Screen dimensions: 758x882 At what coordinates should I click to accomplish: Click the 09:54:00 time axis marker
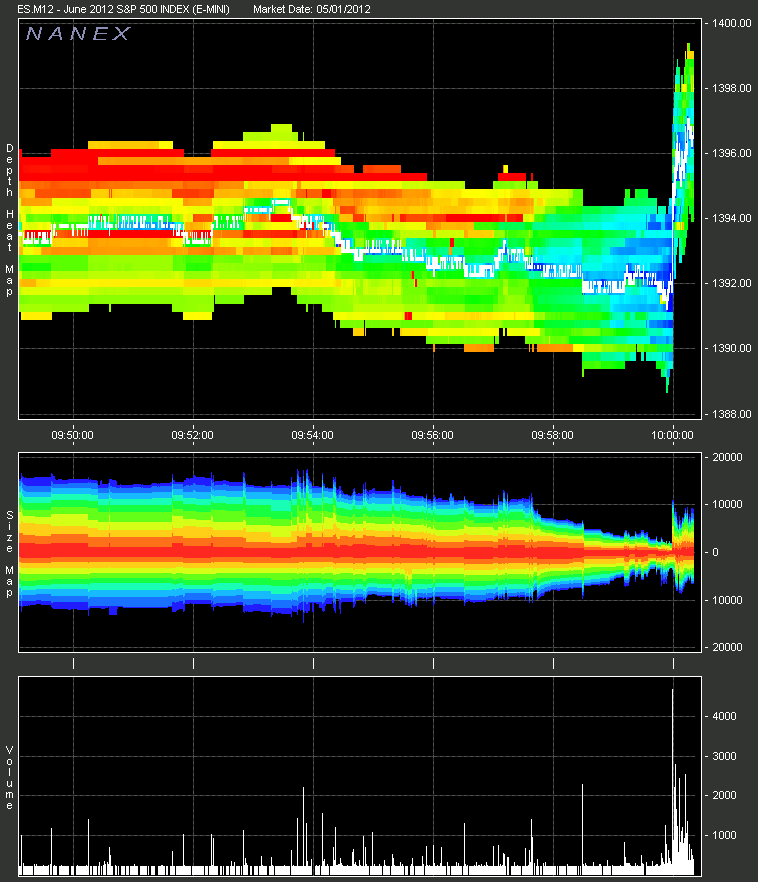pyautogui.click(x=312, y=435)
